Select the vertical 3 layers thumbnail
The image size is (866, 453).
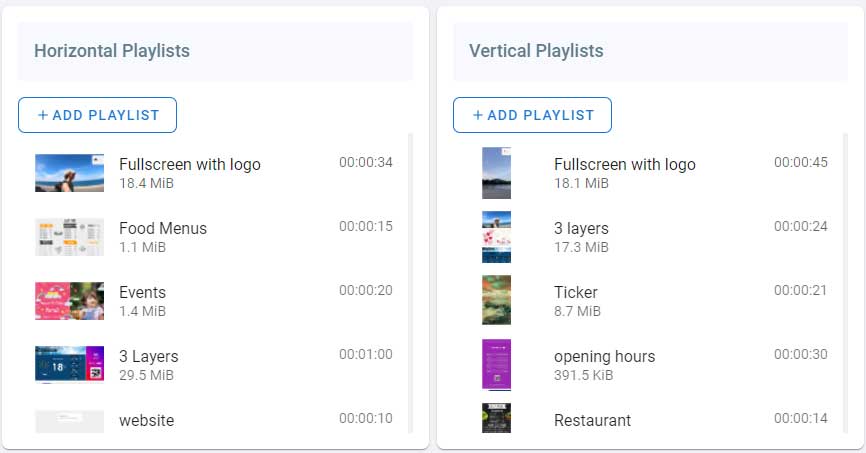[x=496, y=237]
